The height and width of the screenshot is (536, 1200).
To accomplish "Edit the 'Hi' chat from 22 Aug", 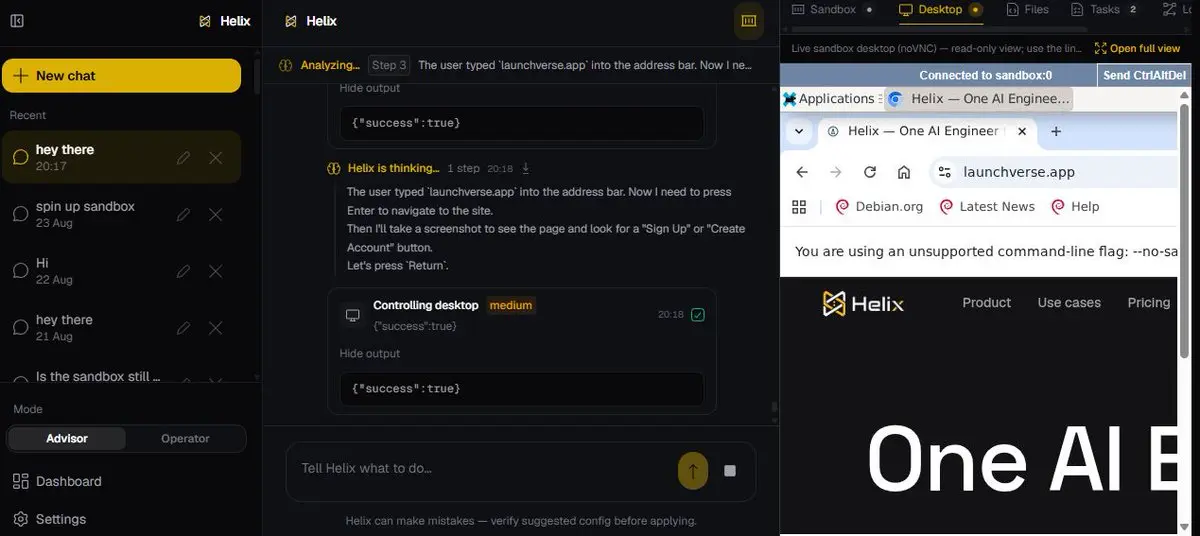I will tap(183, 271).
